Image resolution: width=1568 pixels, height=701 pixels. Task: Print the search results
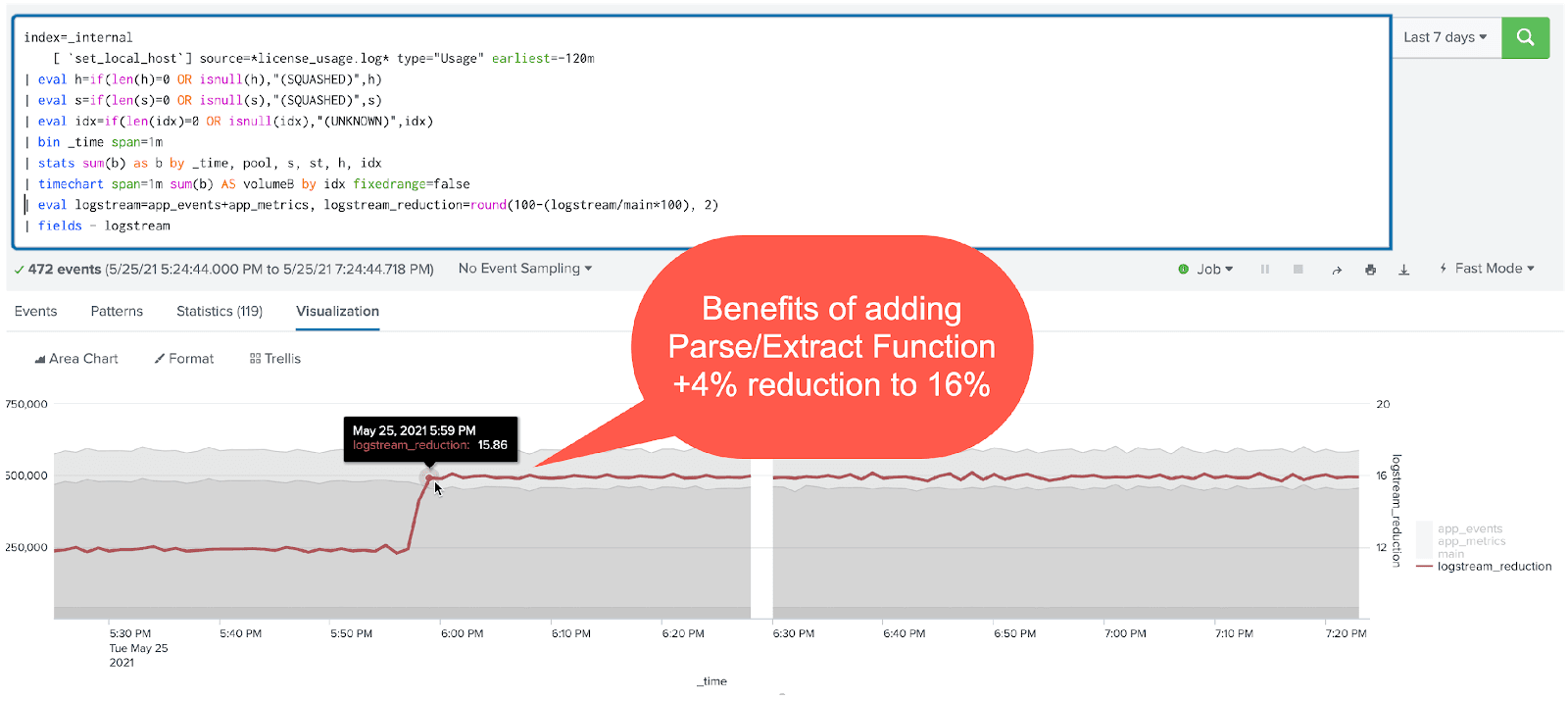pos(1370,270)
